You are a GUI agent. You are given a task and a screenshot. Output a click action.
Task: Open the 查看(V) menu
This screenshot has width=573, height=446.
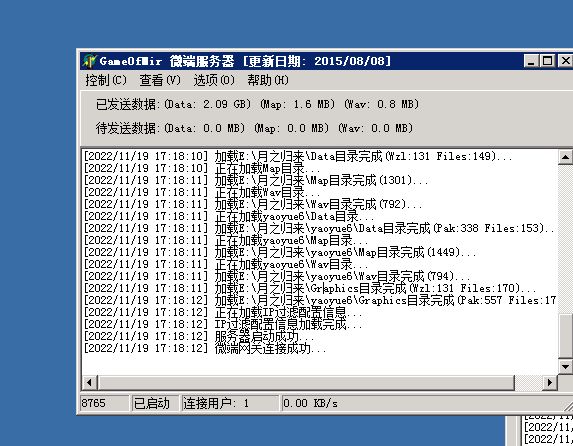coord(160,80)
